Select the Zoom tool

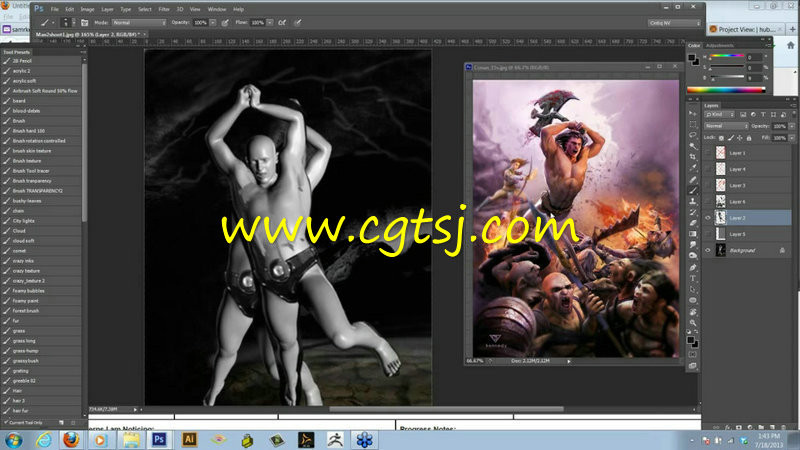point(692,322)
